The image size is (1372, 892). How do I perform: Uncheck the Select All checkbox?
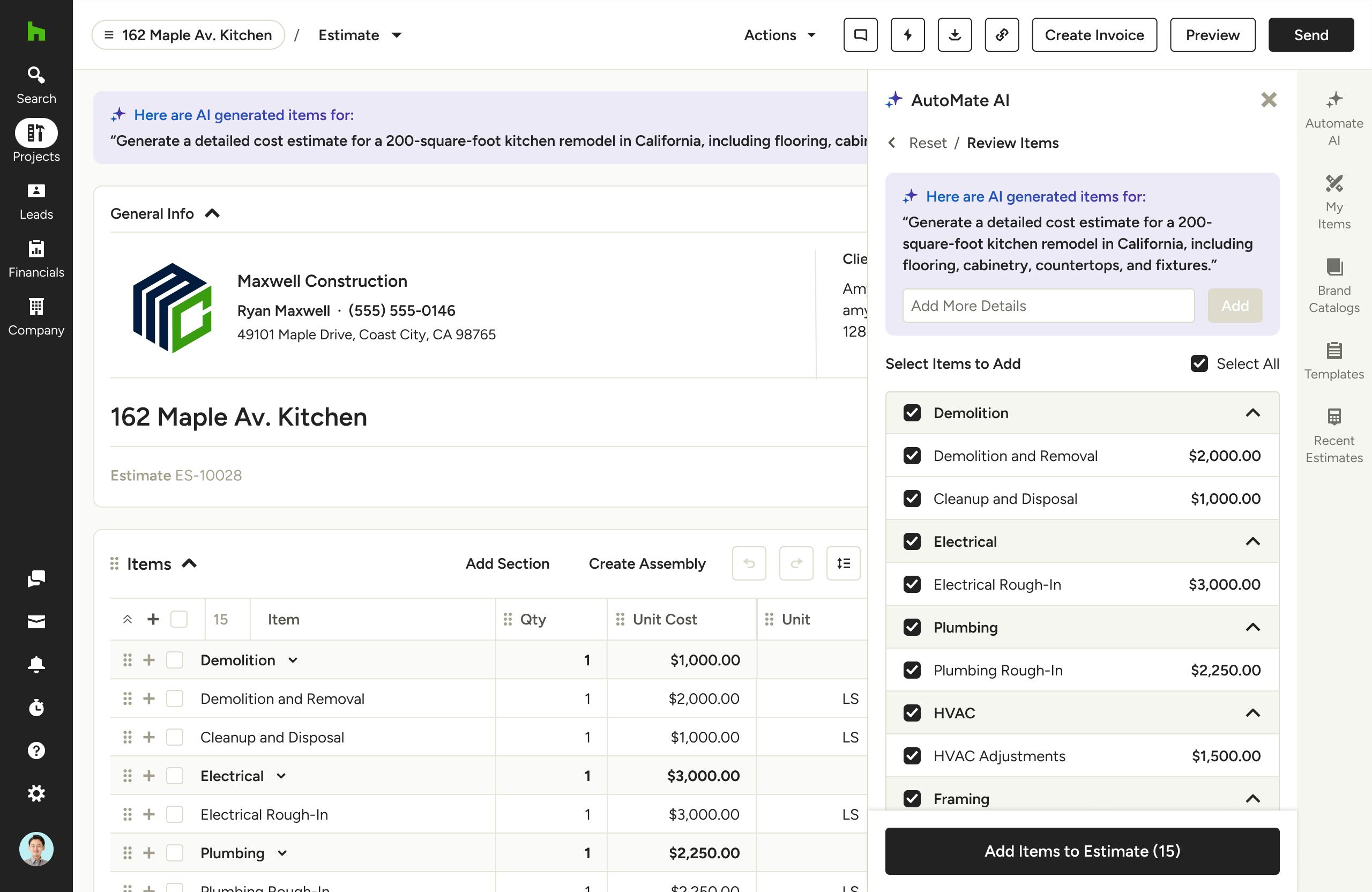click(x=1199, y=363)
